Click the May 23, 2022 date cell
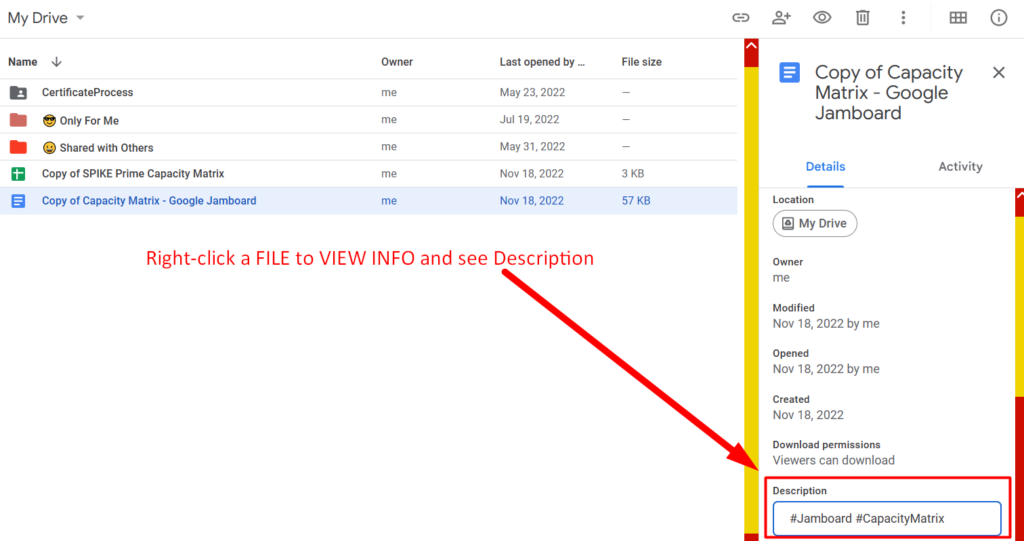Viewport: 1024px width, 541px height. pos(532,93)
